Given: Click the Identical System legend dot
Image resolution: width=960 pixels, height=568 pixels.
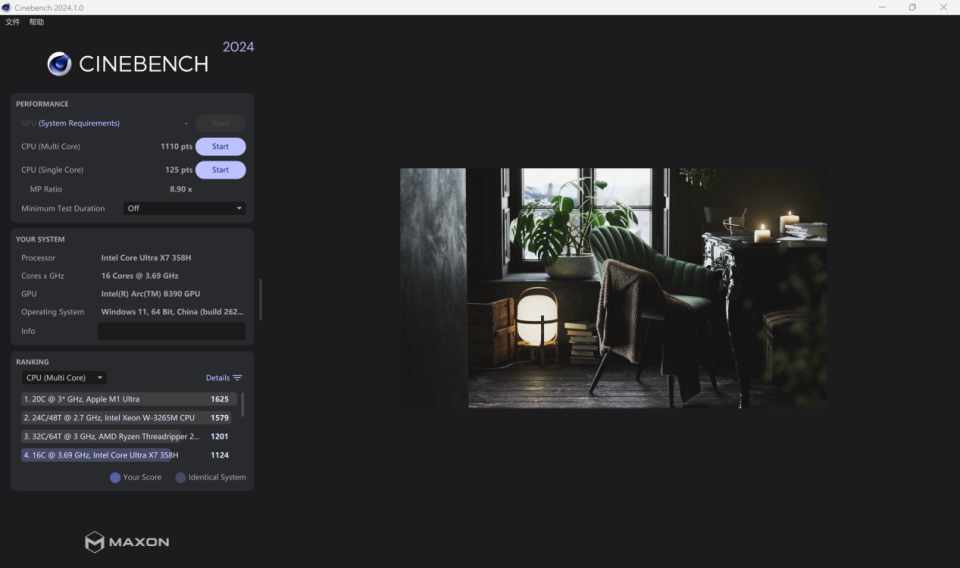Looking at the screenshot, I should [181, 477].
